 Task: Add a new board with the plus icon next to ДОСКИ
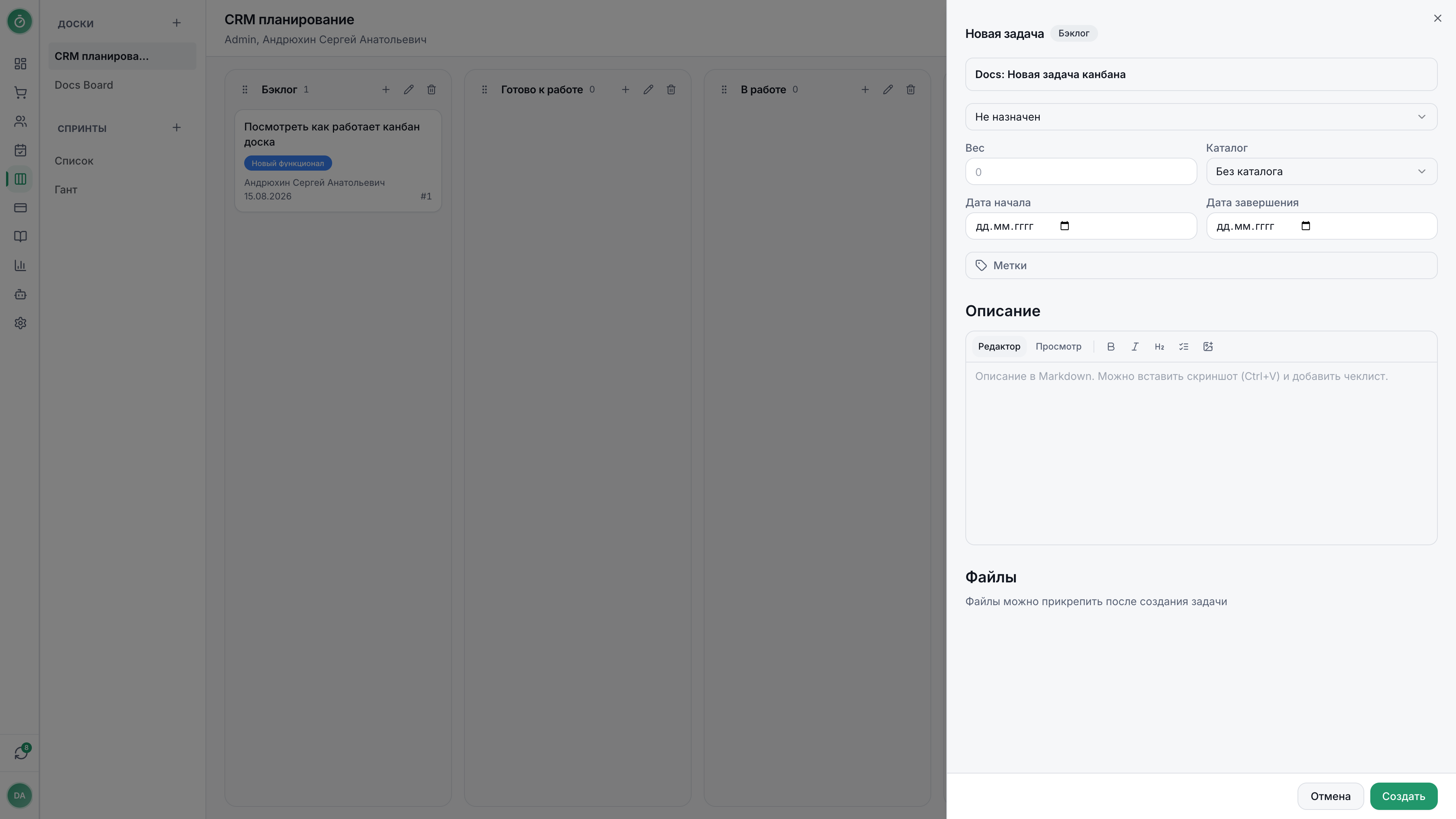click(176, 23)
